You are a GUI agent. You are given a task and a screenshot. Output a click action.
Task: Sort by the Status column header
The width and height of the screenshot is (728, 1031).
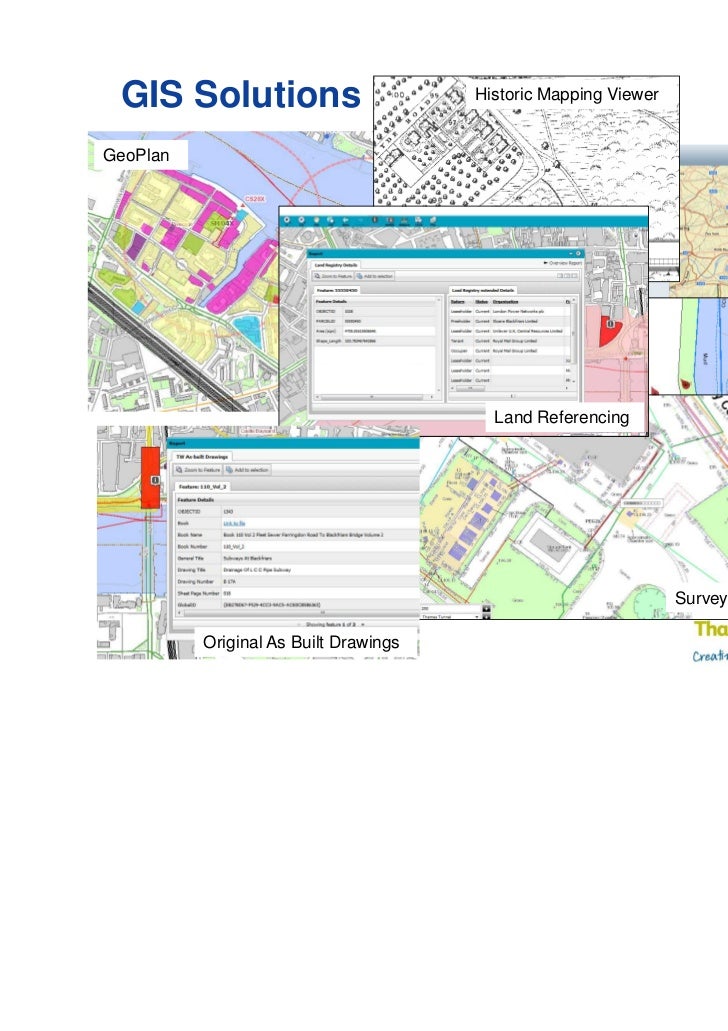[481, 302]
